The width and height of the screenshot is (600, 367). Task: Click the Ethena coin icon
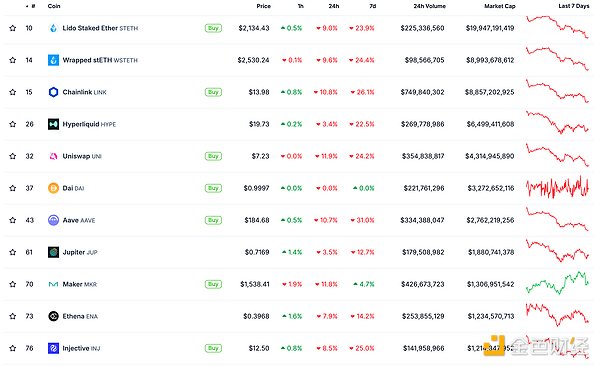pyautogui.click(x=53, y=316)
